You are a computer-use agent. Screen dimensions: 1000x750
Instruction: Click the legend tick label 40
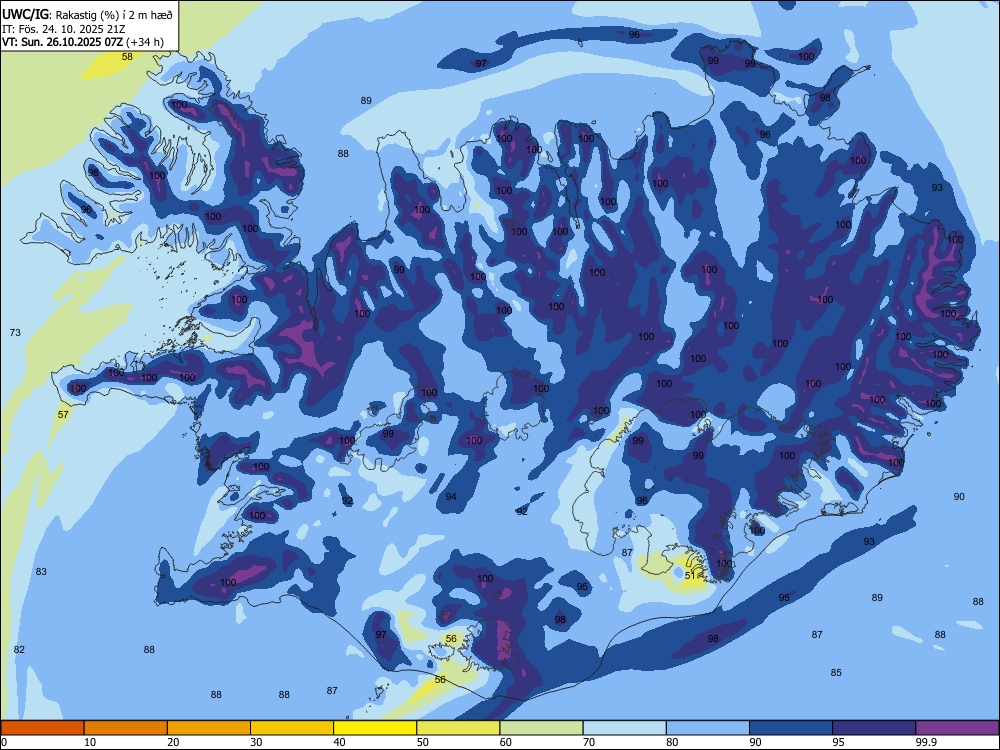(x=339, y=742)
